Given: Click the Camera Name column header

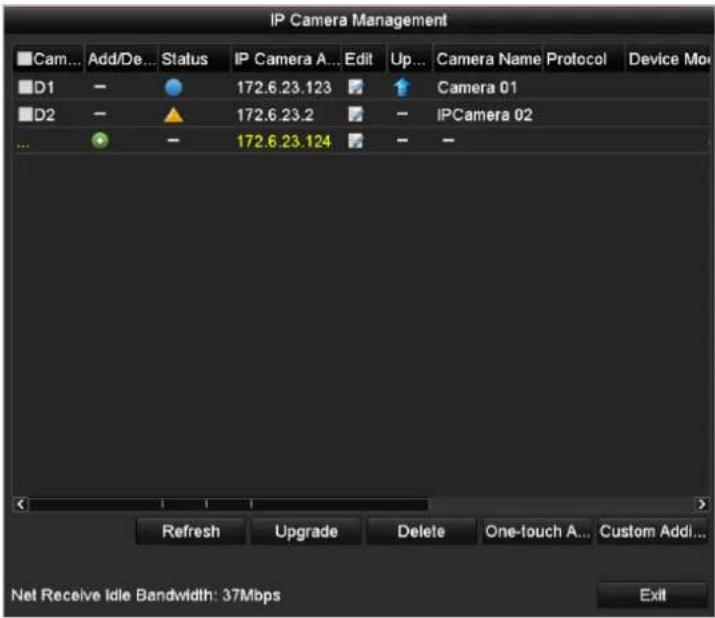Looking at the screenshot, I should 488,59.
